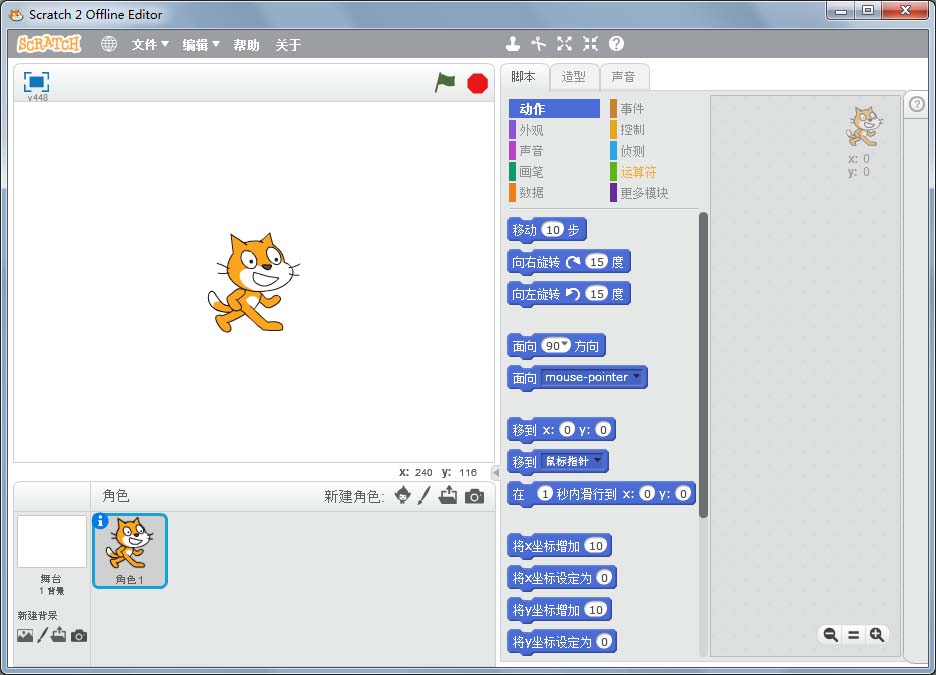The width and height of the screenshot is (936, 675).
Task: Open the 文件 menu
Action: coord(150,45)
